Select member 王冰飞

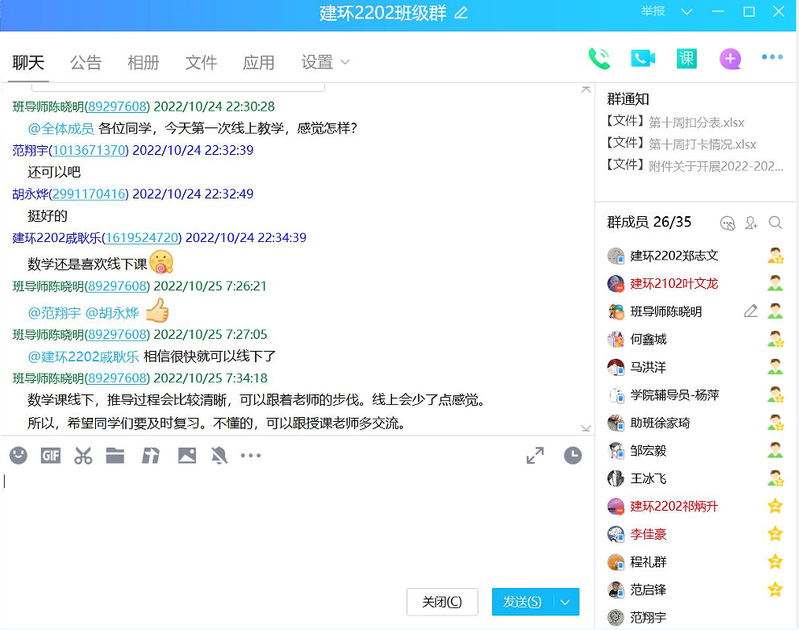[696, 478]
